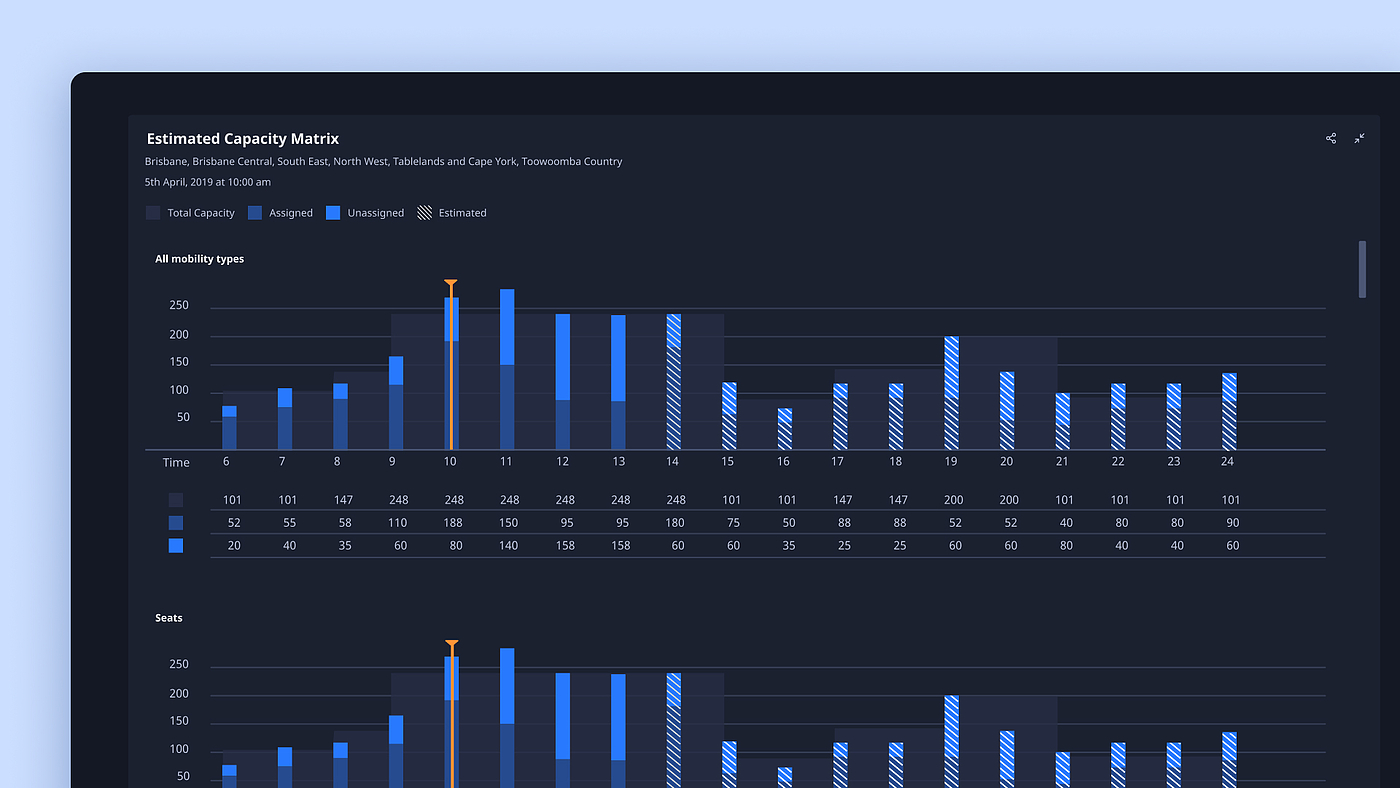Image resolution: width=1400 pixels, height=788 pixels.
Task: Toggle the Estimated hatched legend item
Action: [451, 213]
